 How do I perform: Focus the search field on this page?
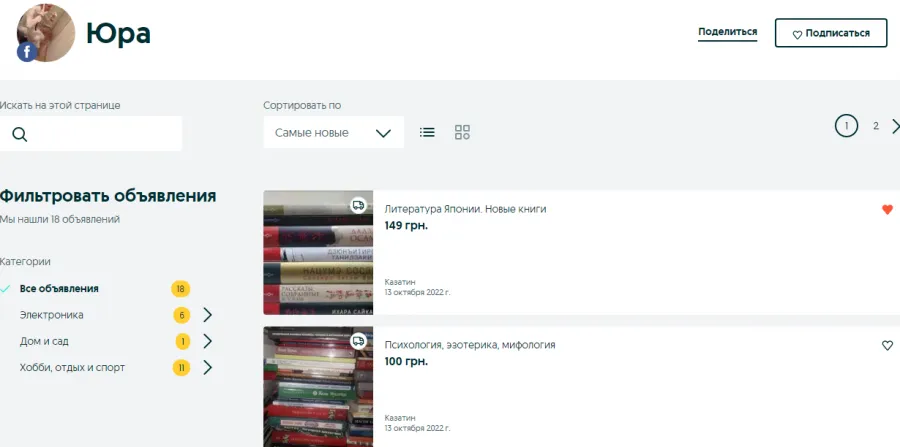point(91,134)
